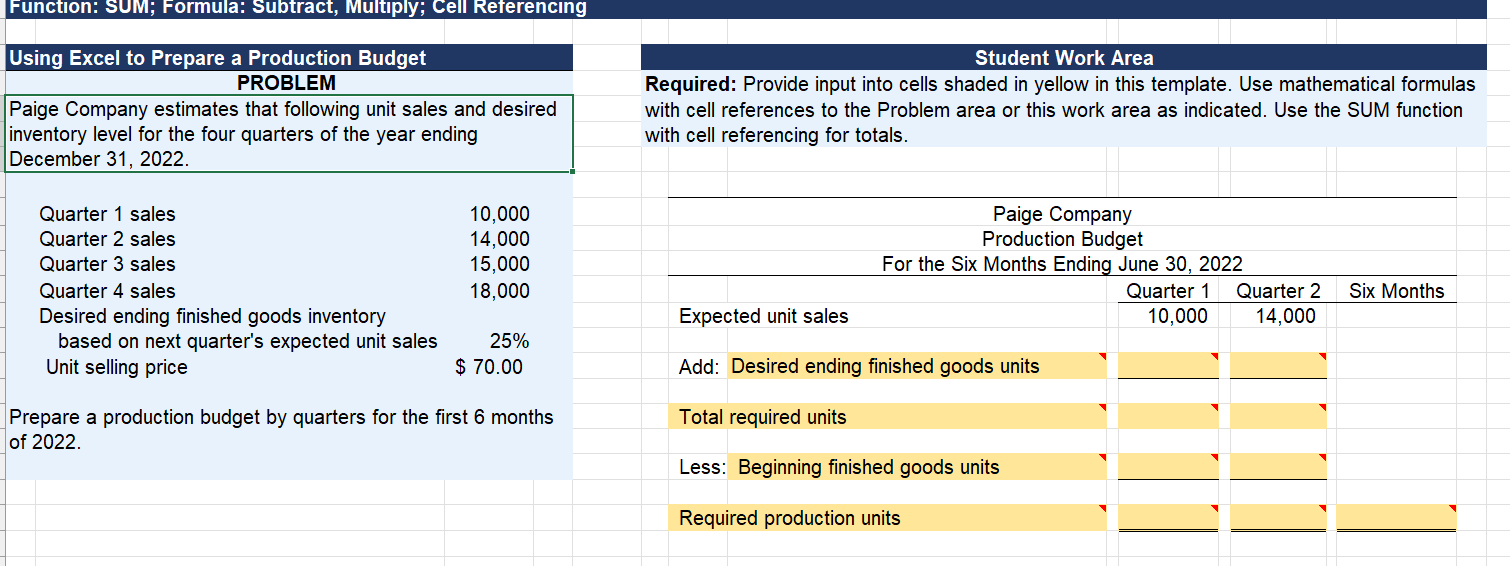This screenshot has height=566, width=1510.
Task: Click 'For the Six Months Ending June 30, 2022' line
Action: coord(1062,264)
